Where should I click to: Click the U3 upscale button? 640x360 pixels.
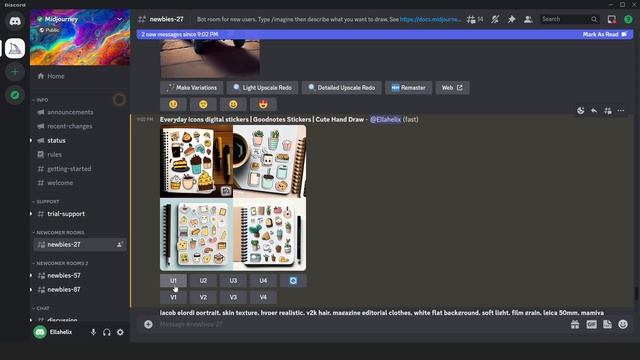coord(233,281)
